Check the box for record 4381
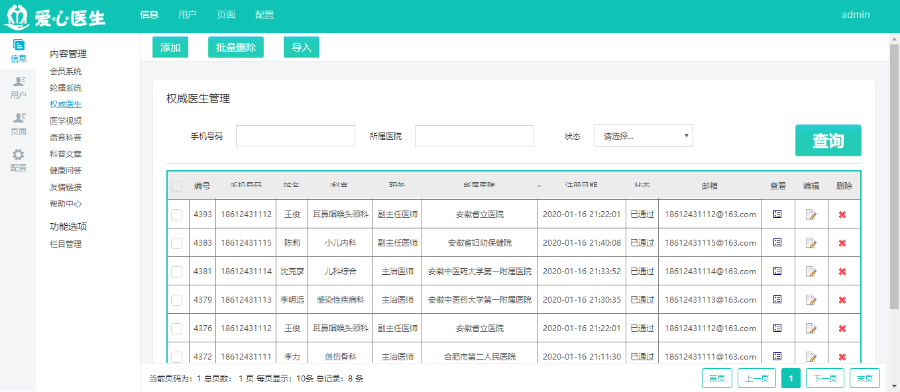 [177, 271]
